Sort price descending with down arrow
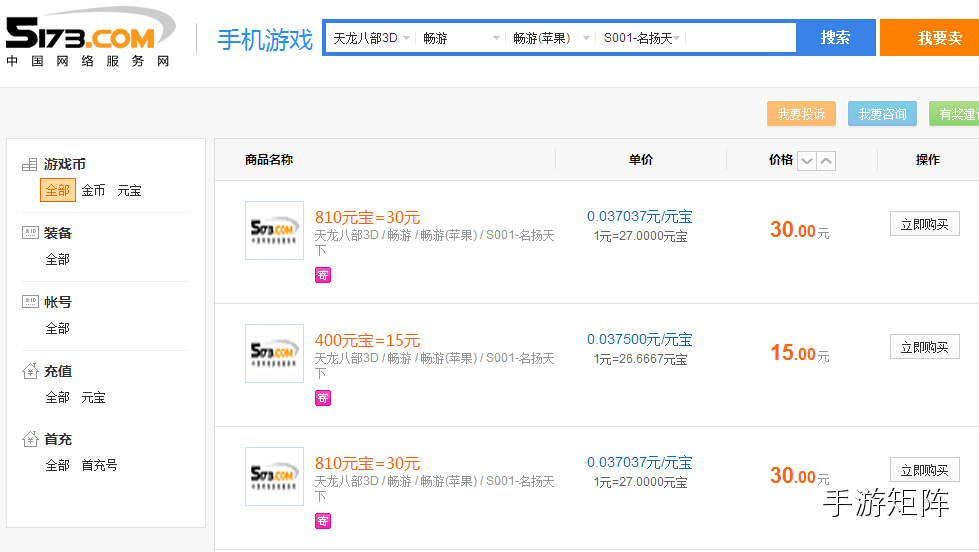 click(x=807, y=161)
